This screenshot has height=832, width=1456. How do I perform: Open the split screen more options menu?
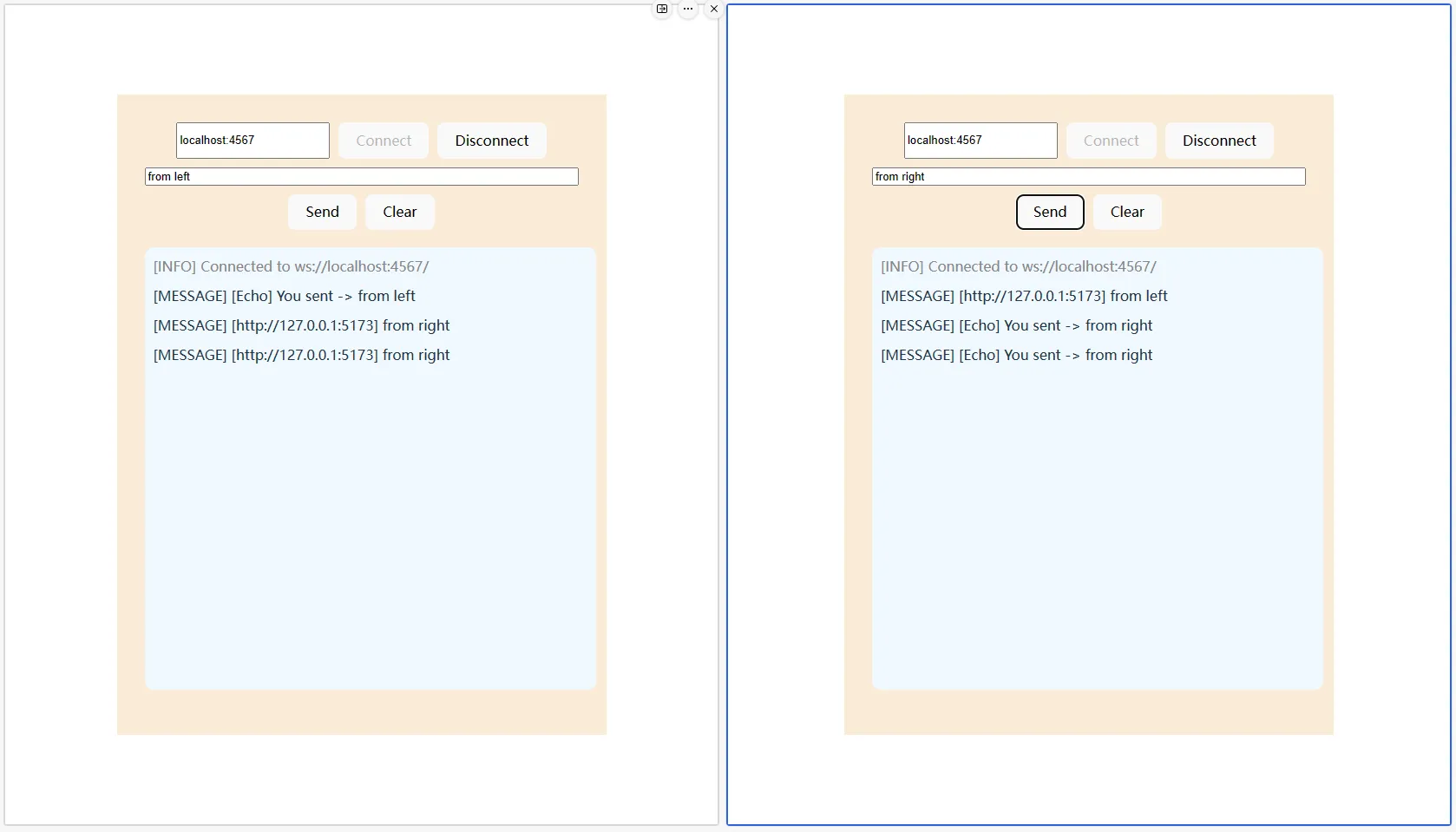[688, 9]
